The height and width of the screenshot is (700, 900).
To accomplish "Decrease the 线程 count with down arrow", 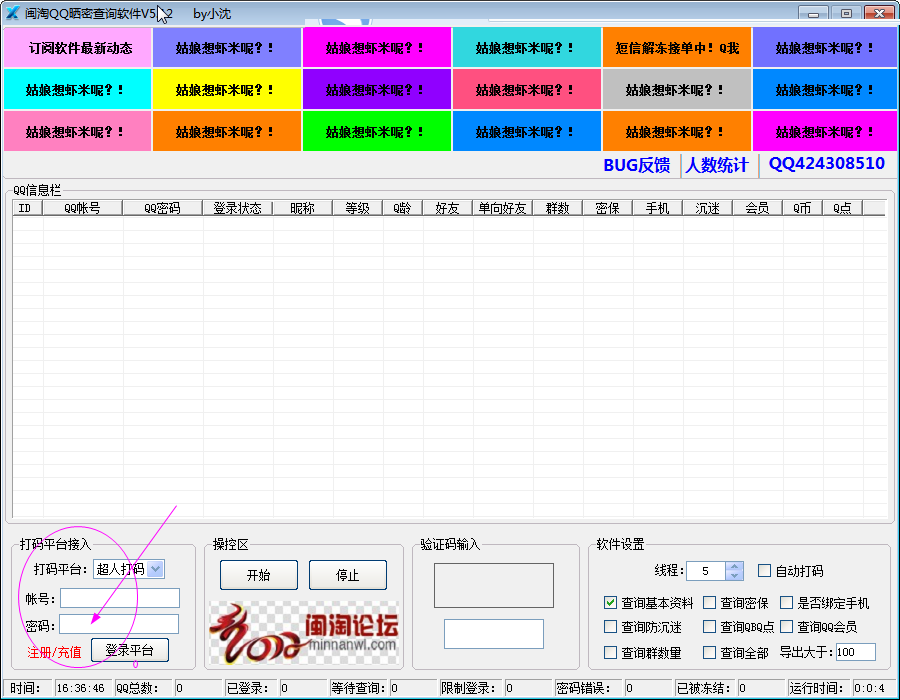I will pyautogui.click(x=735, y=575).
